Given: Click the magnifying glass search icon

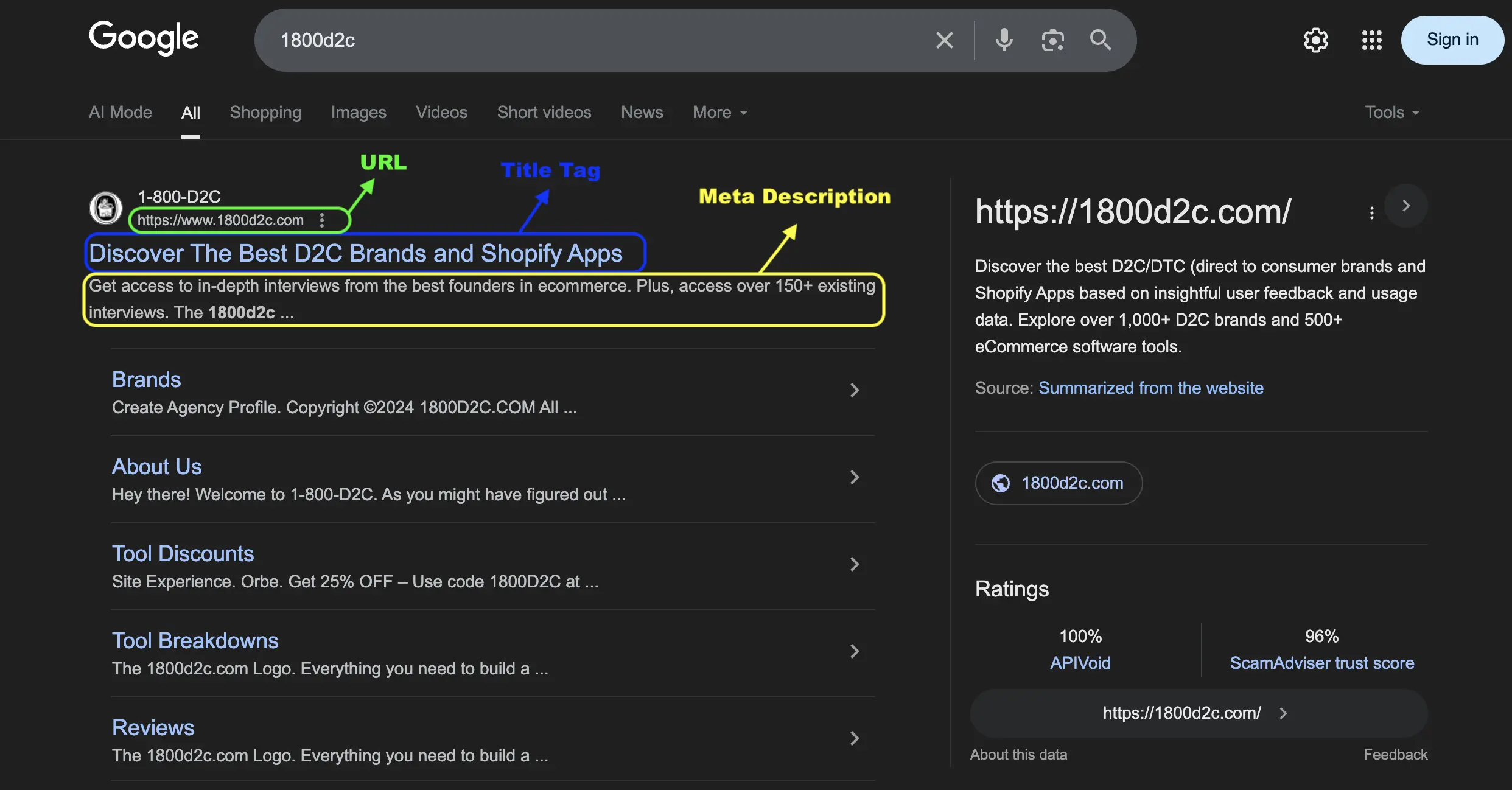Looking at the screenshot, I should [x=1100, y=40].
